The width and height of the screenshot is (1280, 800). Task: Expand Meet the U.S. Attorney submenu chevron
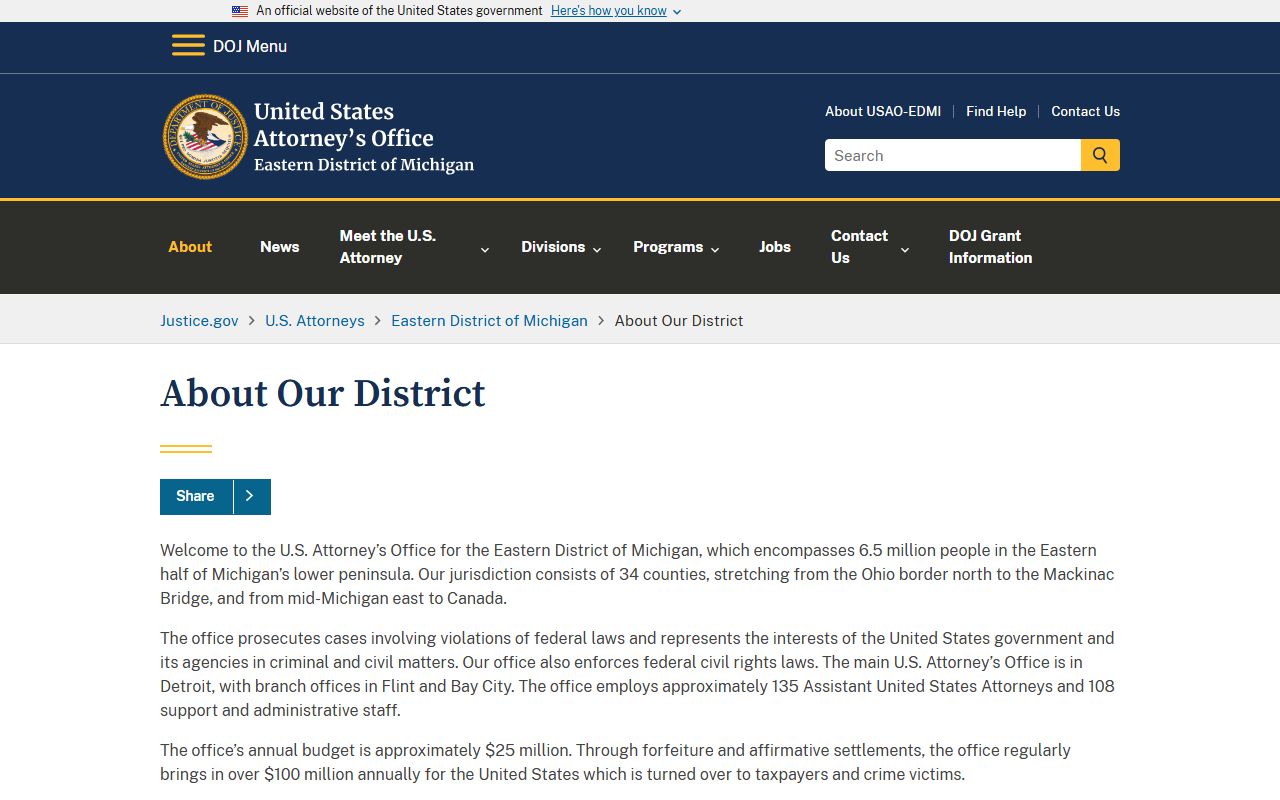(x=485, y=249)
